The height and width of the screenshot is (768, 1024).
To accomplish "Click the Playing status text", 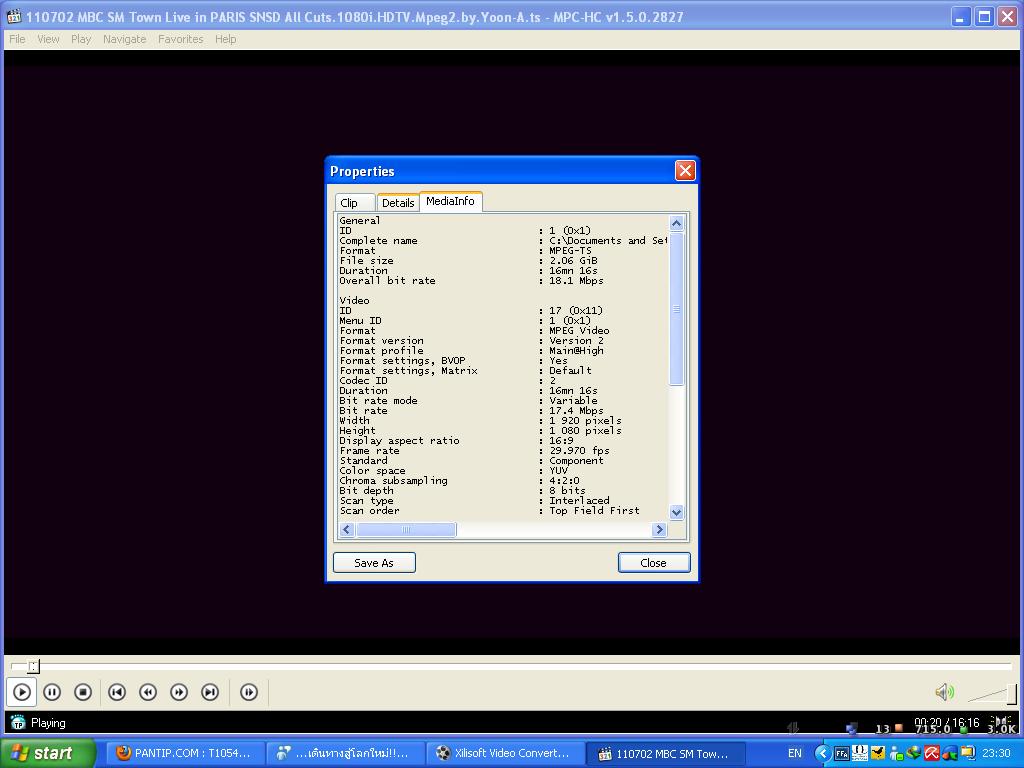I will click(x=48, y=723).
